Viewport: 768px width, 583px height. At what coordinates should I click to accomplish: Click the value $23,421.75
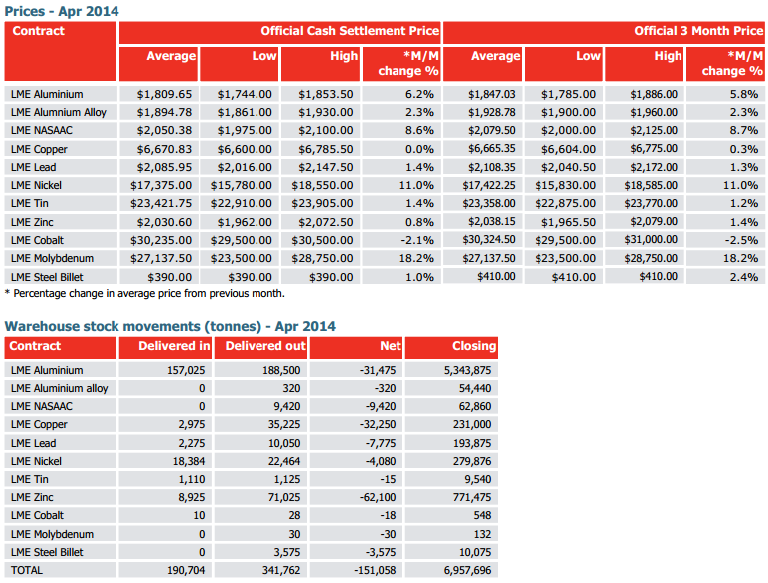pyautogui.click(x=161, y=203)
